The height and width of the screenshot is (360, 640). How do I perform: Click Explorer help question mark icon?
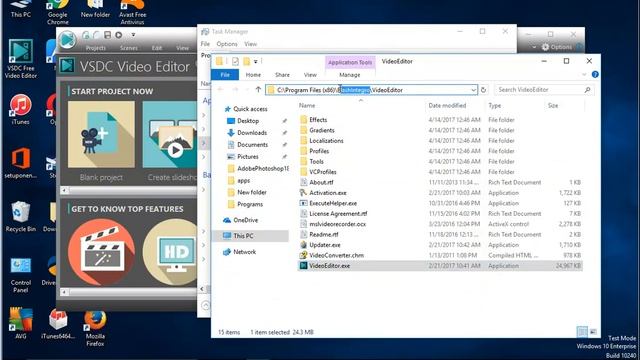[595, 74]
